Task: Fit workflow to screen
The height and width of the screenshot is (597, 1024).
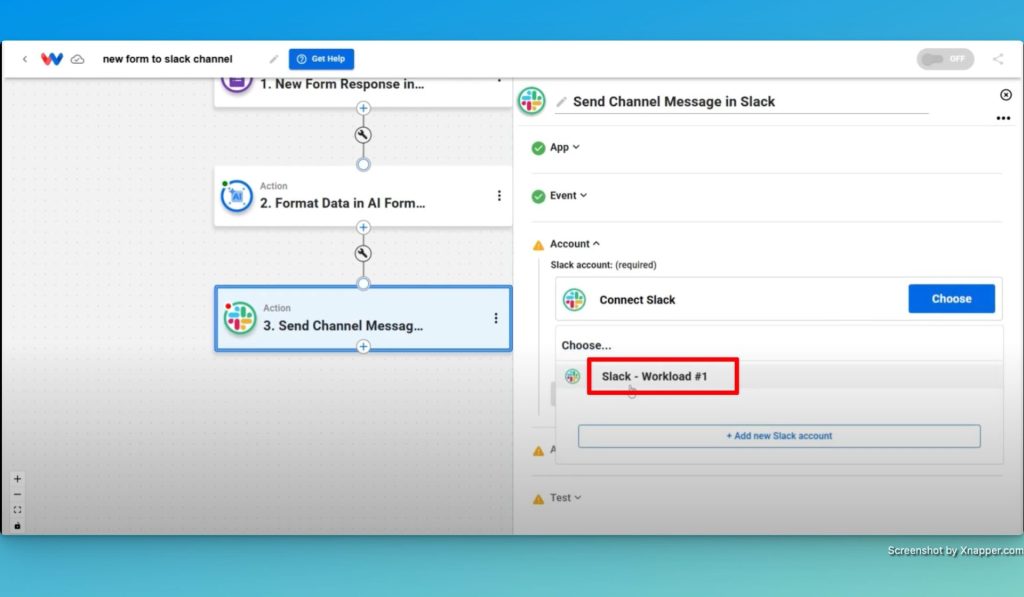Action: click(18, 510)
